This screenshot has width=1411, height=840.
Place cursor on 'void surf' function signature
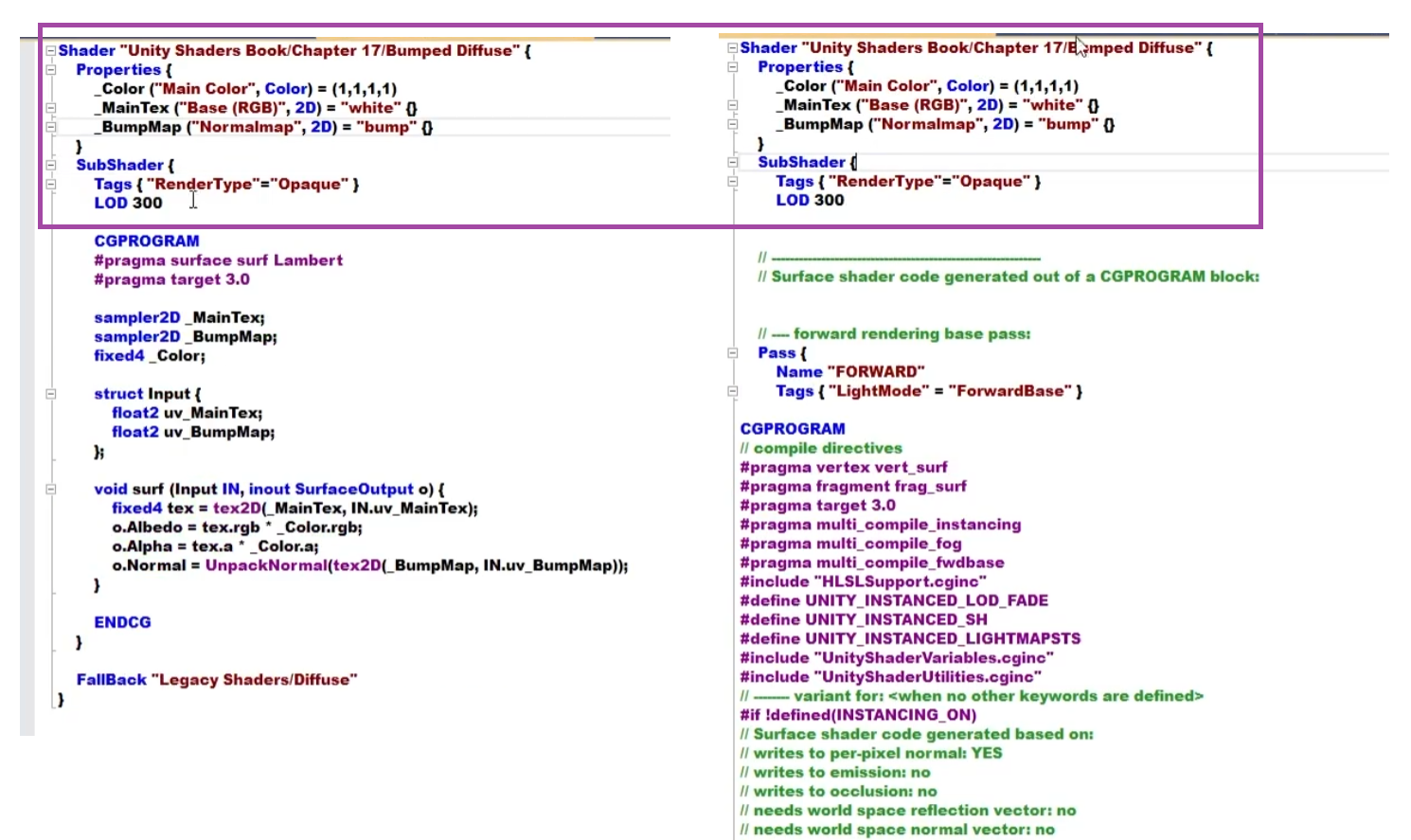click(x=269, y=490)
